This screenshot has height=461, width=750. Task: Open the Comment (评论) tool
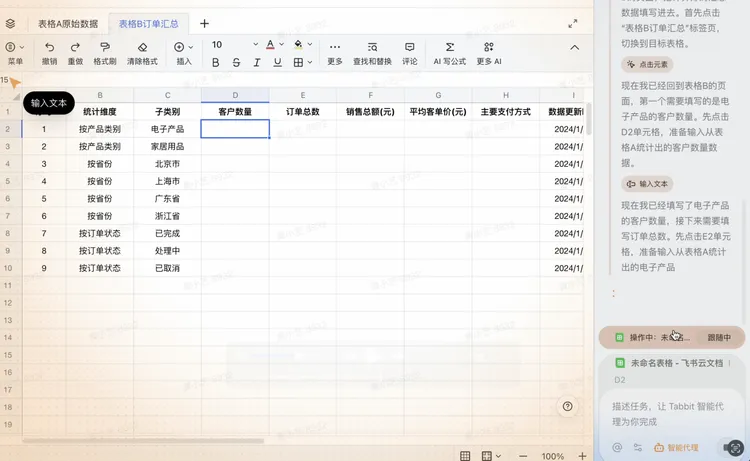point(409,47)
